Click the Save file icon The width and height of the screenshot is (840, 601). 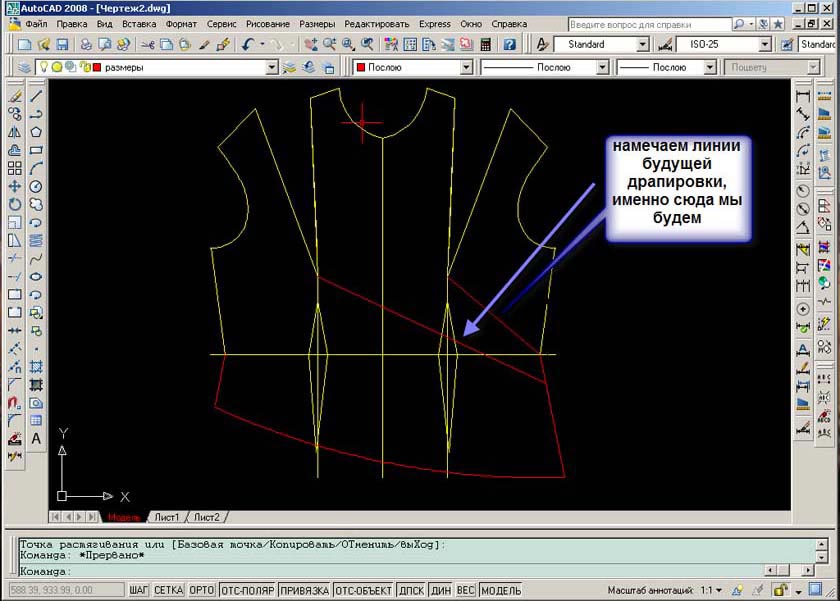(x=62, y=45)
